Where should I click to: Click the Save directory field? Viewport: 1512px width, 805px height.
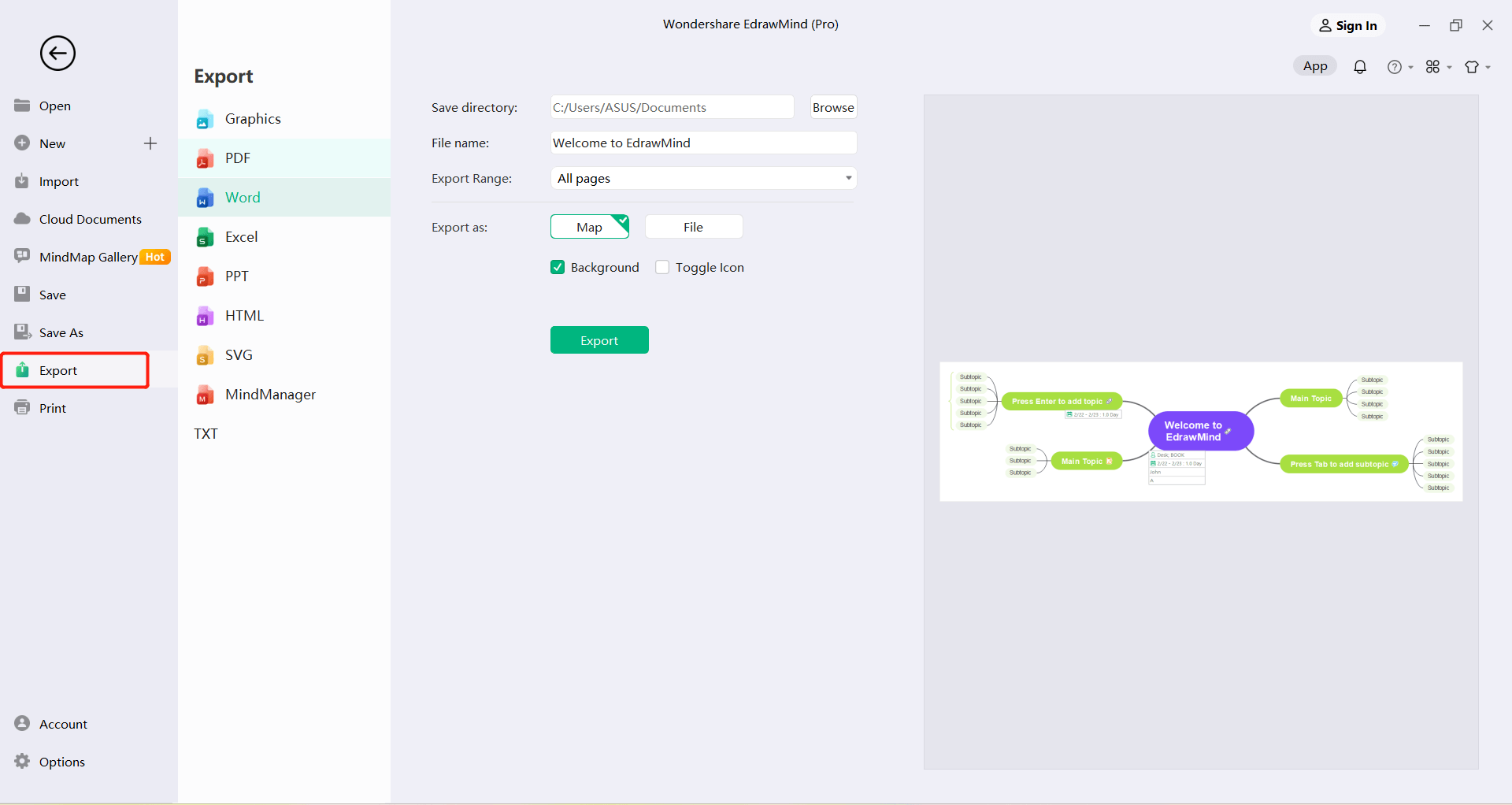pos(672,107)
